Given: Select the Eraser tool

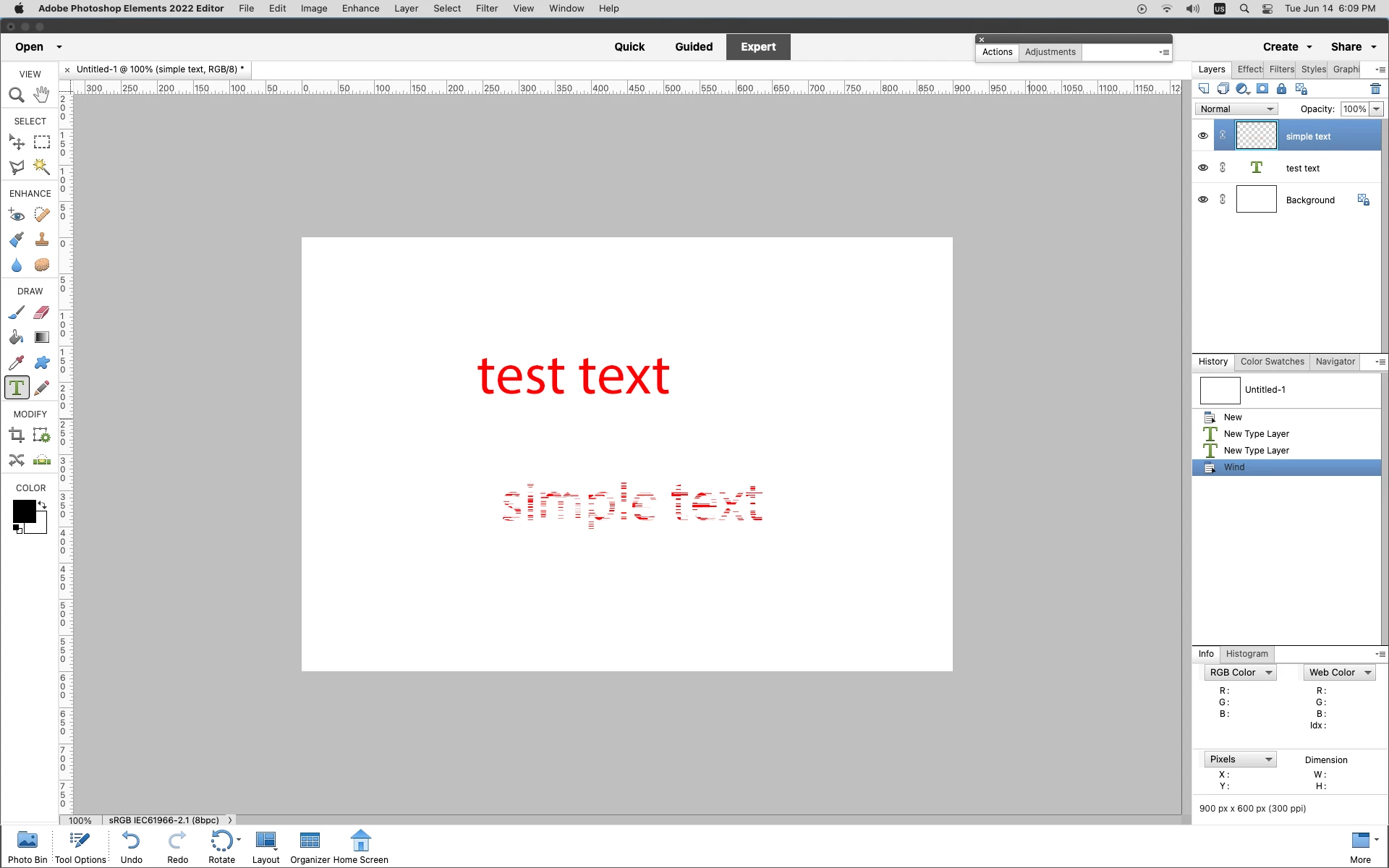Looking at the screenshot, I should pos(42,312).
